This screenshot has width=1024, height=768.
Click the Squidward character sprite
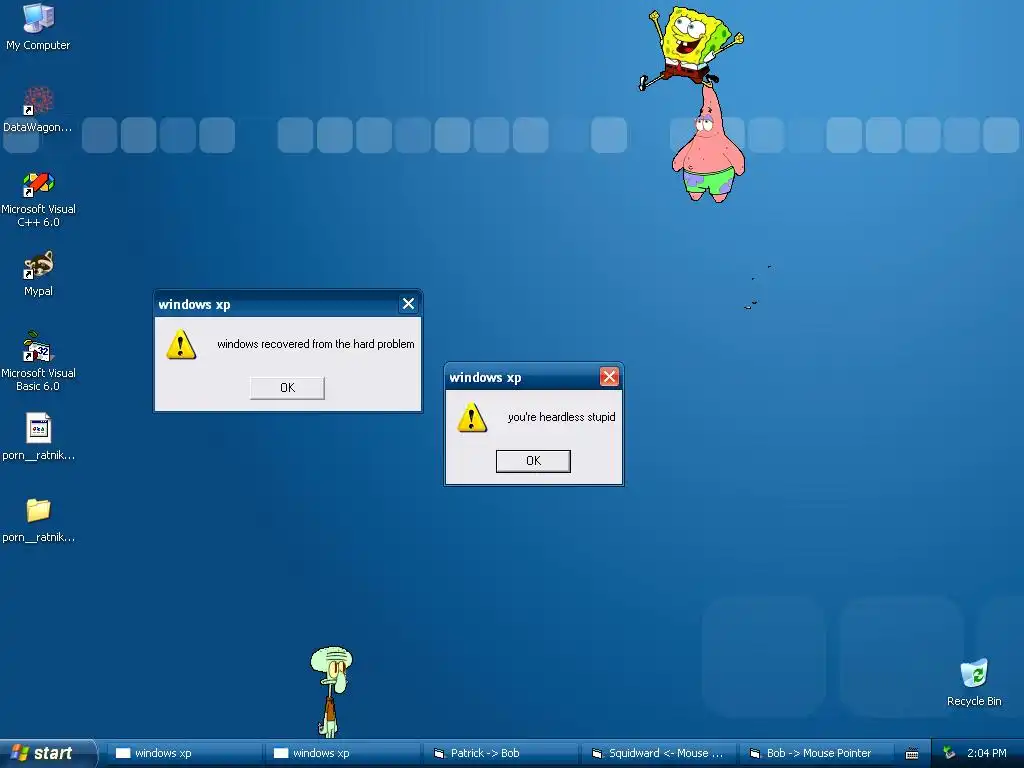pyautogui.click(x=331, y=691)
